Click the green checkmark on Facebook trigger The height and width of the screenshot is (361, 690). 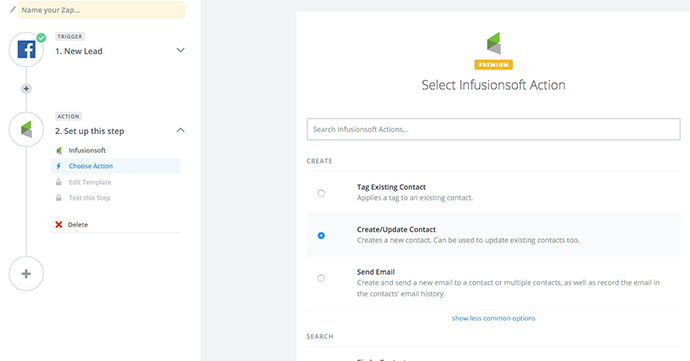(41, 38)
